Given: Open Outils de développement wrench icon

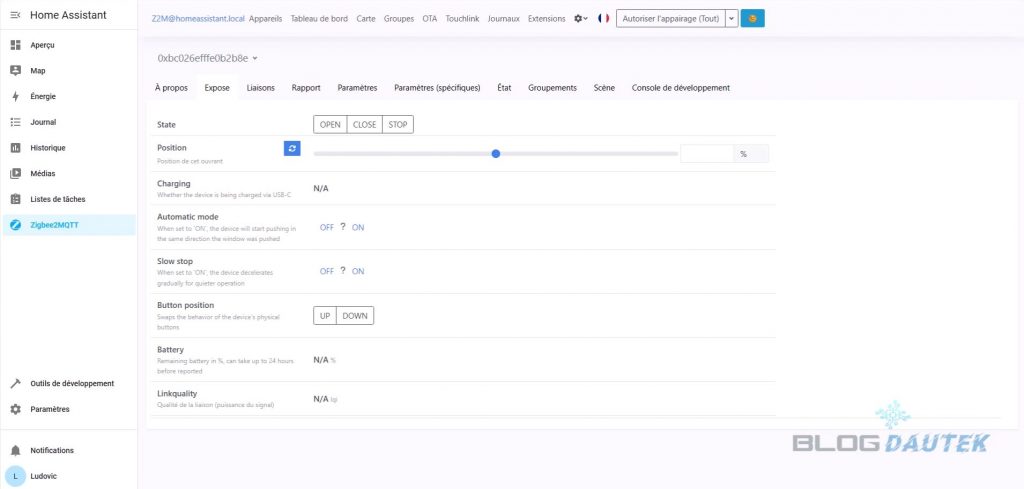Looking at the screenshot, I should pos(15,383).
